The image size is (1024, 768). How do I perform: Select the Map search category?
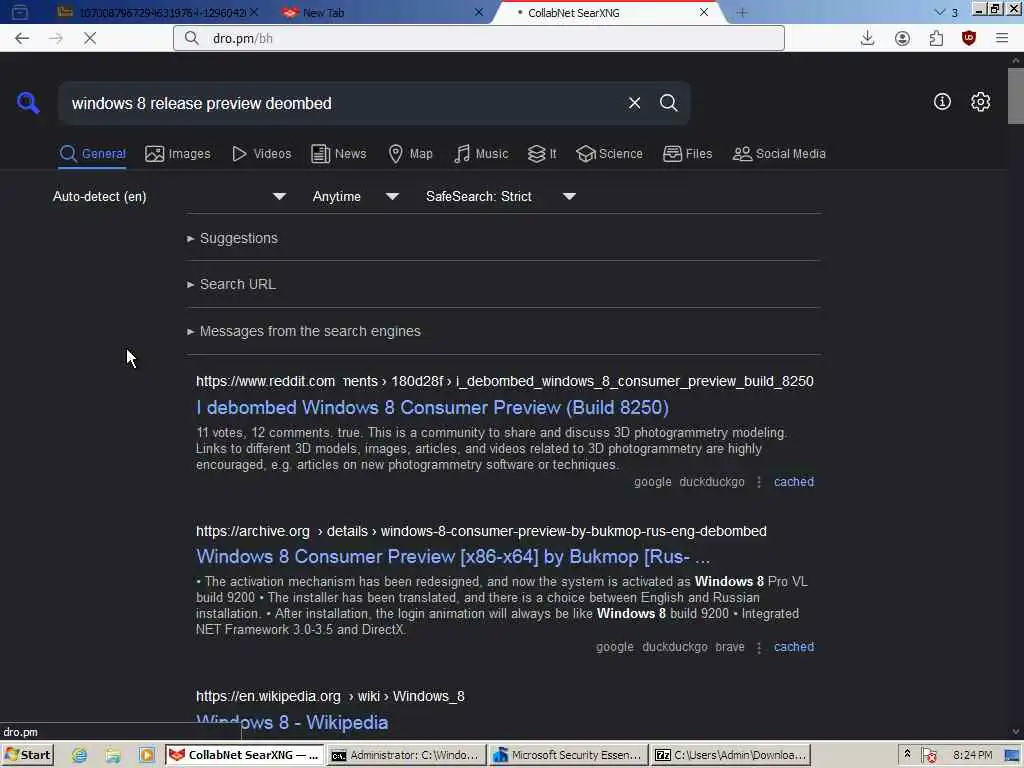[x=410, y=154]
